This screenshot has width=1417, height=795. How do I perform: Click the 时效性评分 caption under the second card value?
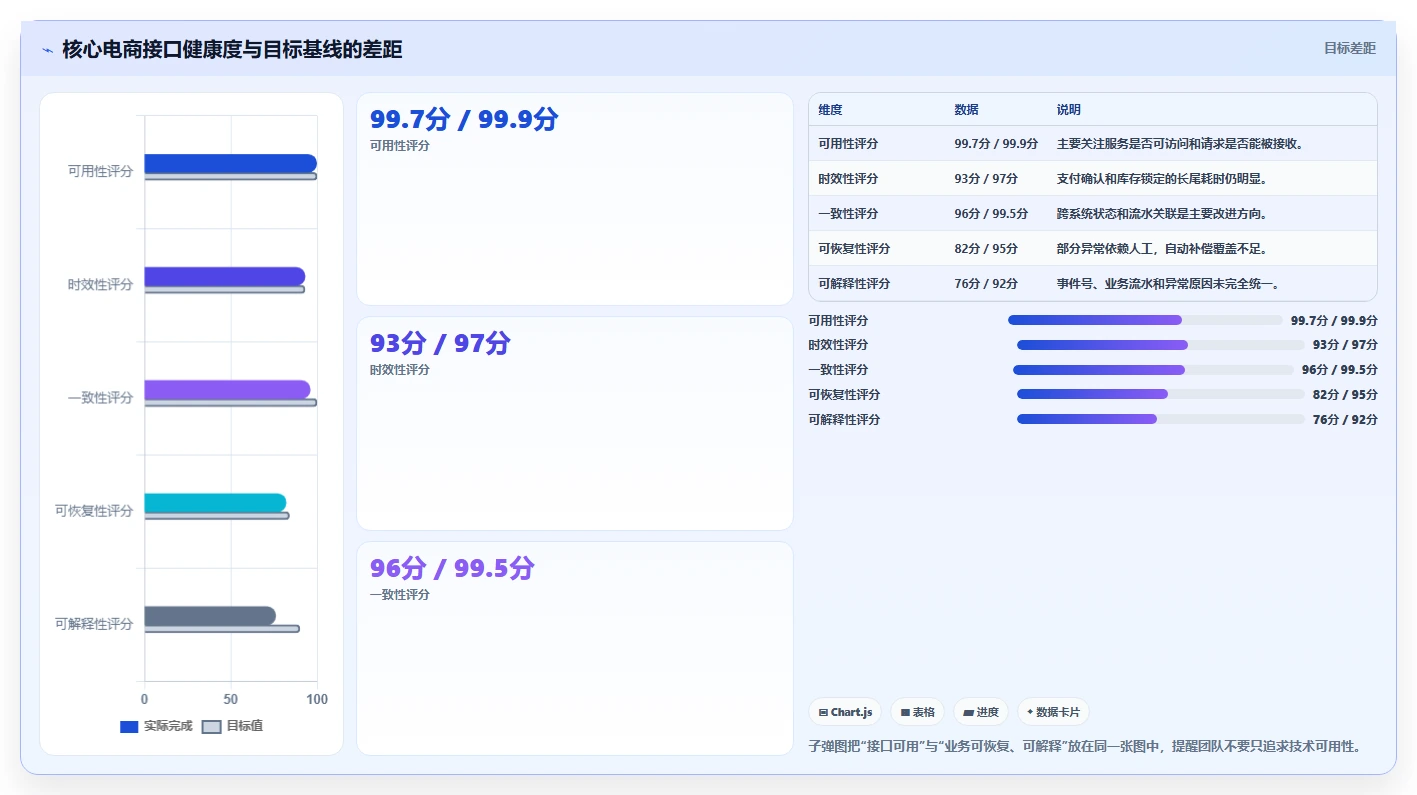click(x=400, y=370)
